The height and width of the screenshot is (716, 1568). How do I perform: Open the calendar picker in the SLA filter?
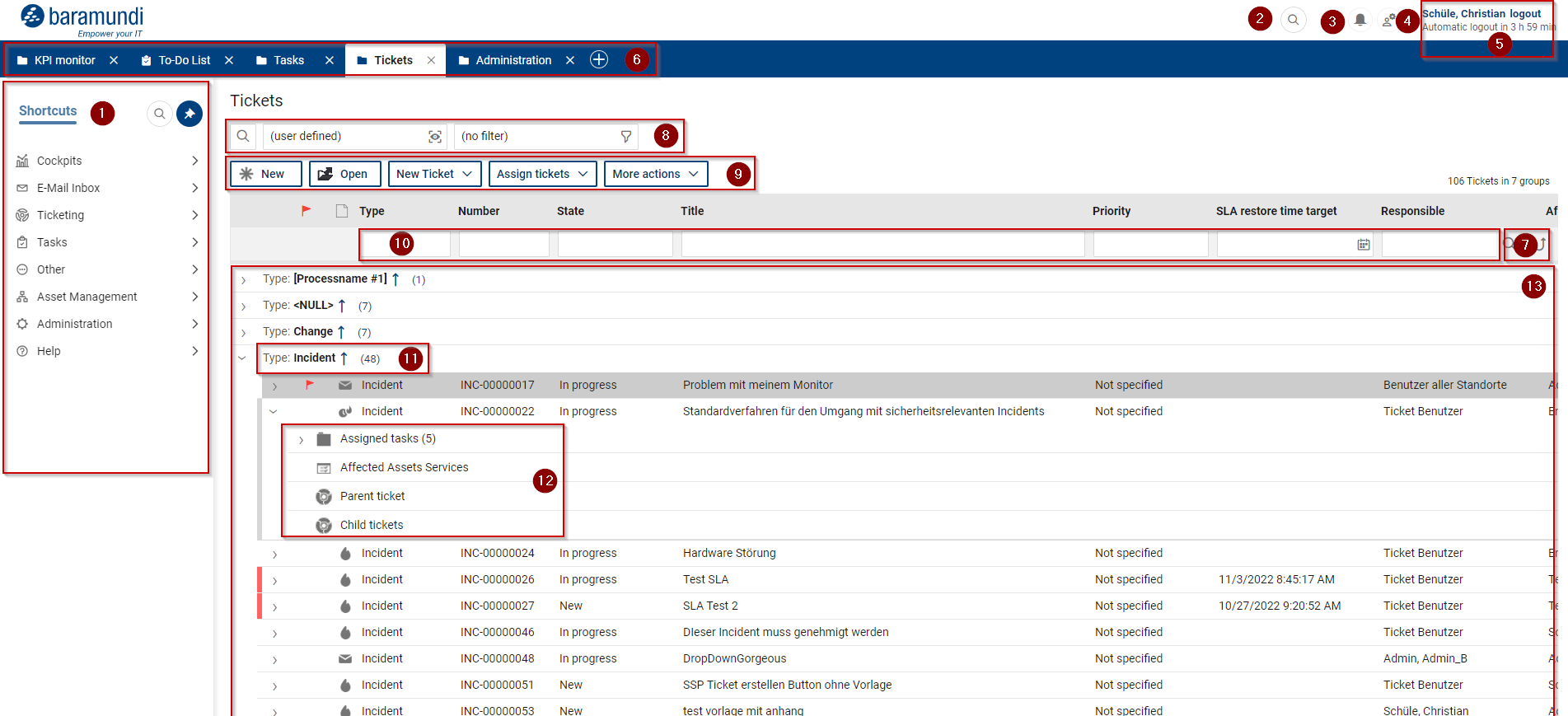(x=1364, y=245)
